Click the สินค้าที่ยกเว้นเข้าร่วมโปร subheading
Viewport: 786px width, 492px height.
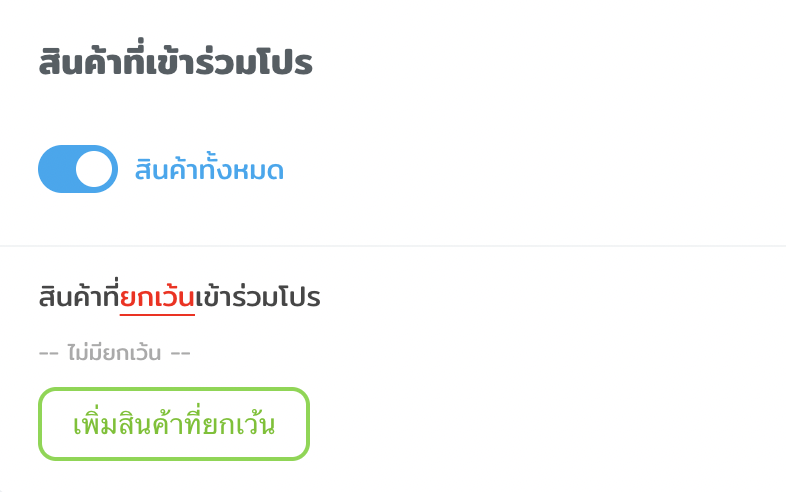179,297
